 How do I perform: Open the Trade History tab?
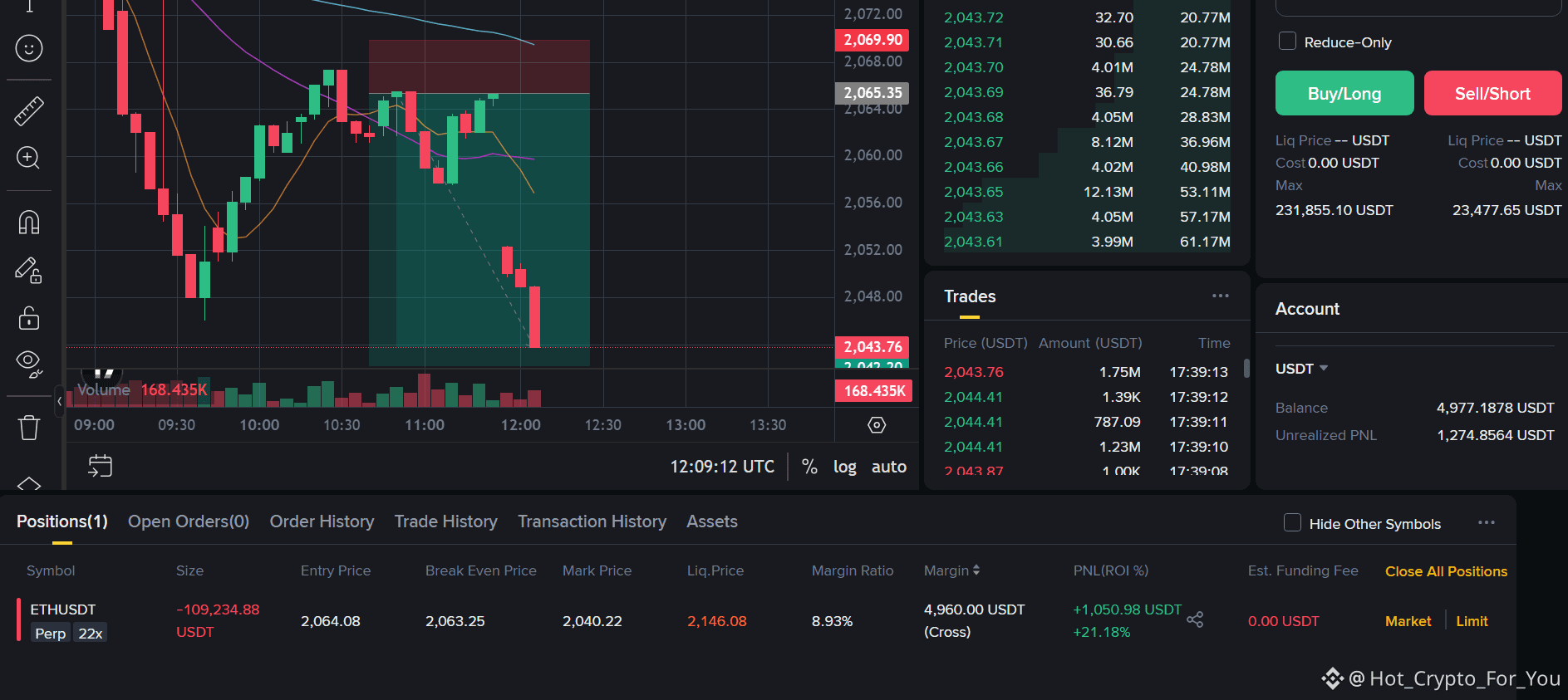point(446,521)
